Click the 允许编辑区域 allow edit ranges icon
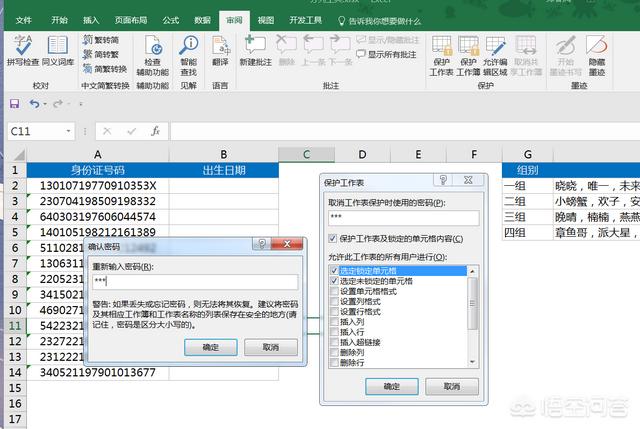The height and width of the screenshot is (429, 640). point(496,51)
